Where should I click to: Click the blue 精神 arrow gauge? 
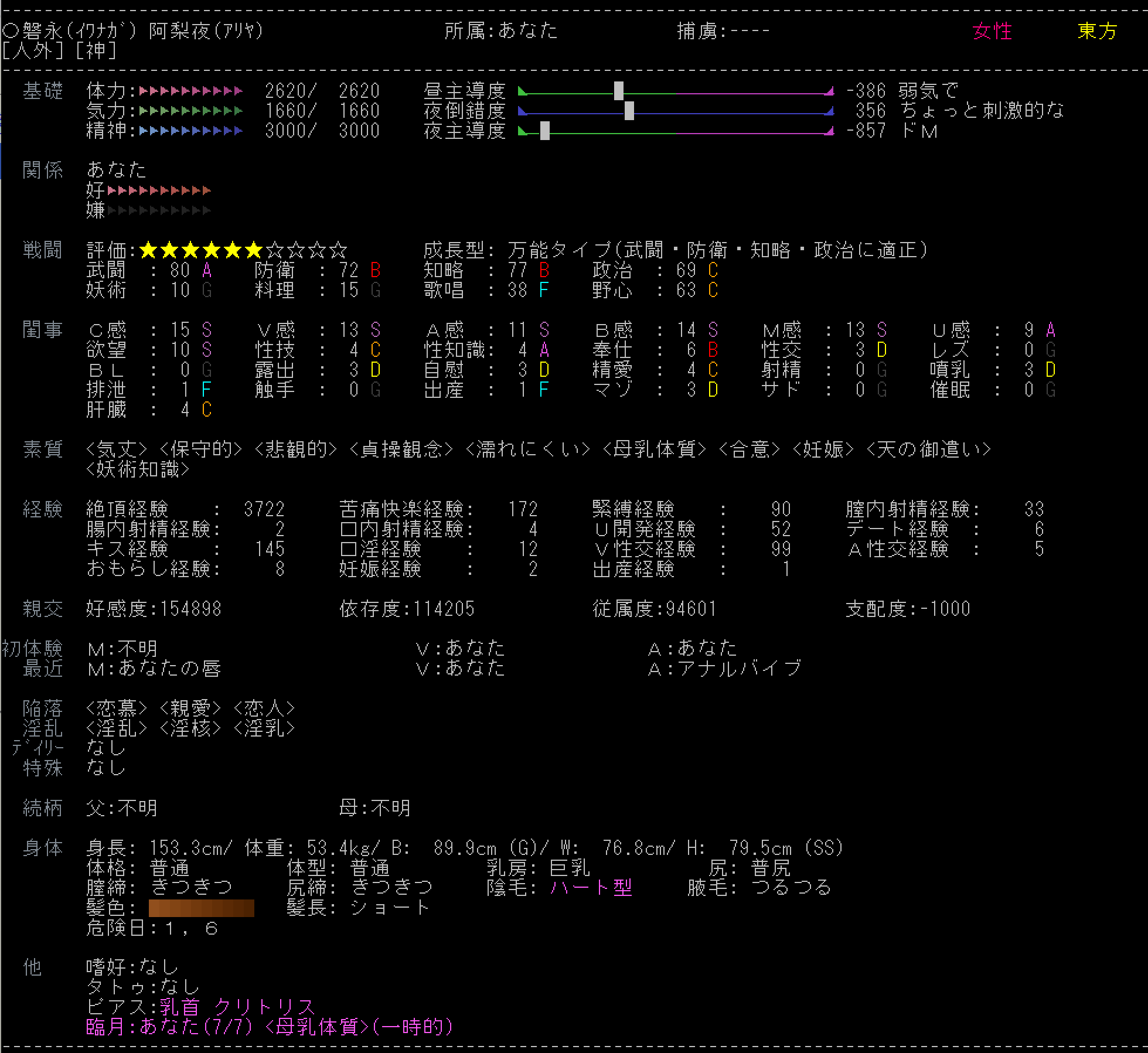point(190,131)
